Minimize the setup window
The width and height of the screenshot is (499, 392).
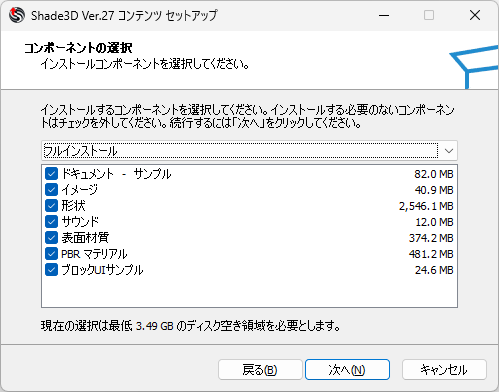coord(384,15)
